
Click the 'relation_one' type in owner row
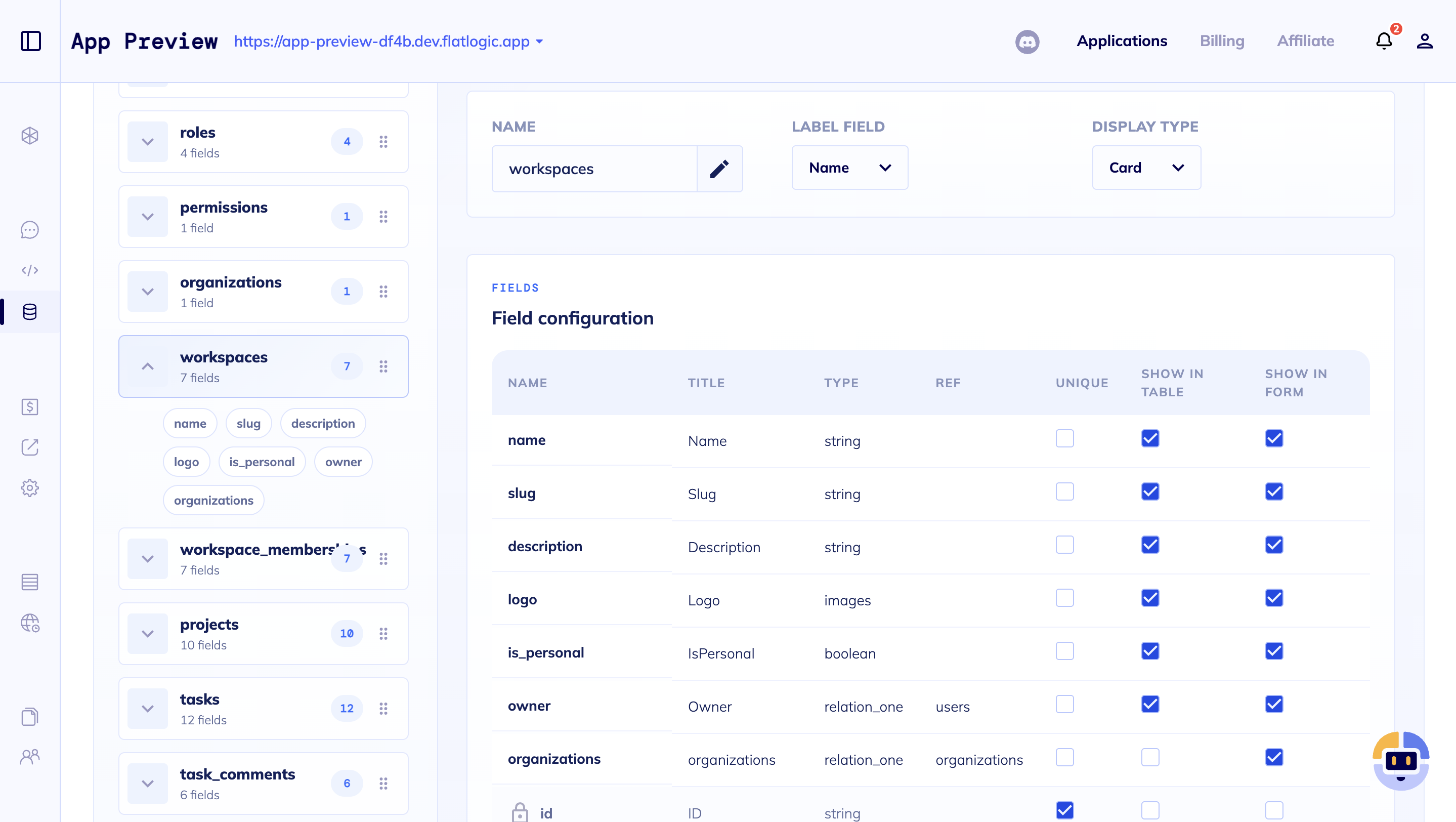(x=863, y=707)
